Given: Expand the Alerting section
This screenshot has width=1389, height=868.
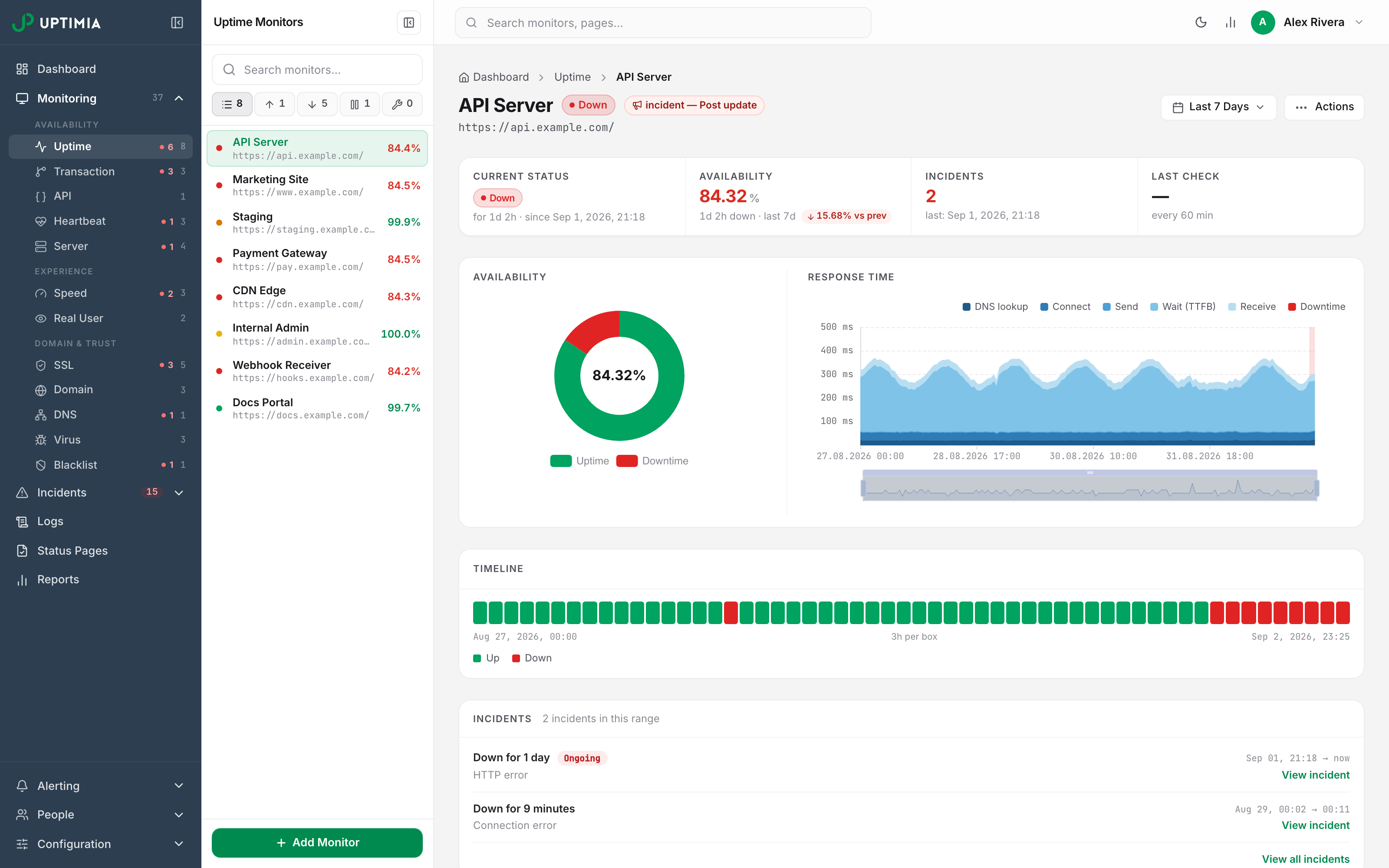Looking at the screenshot, I should point(100,786).
